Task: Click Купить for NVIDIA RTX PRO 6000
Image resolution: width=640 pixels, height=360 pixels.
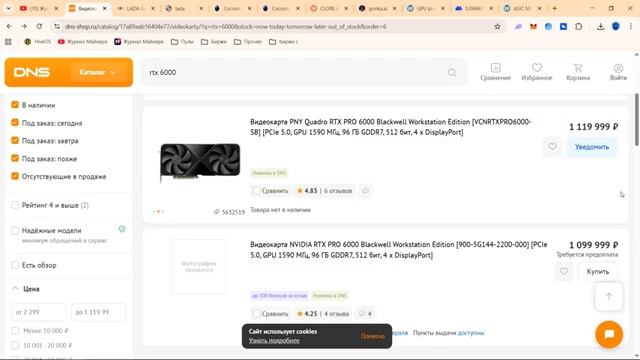Action: pyautogui.click(x=598, y=271)
